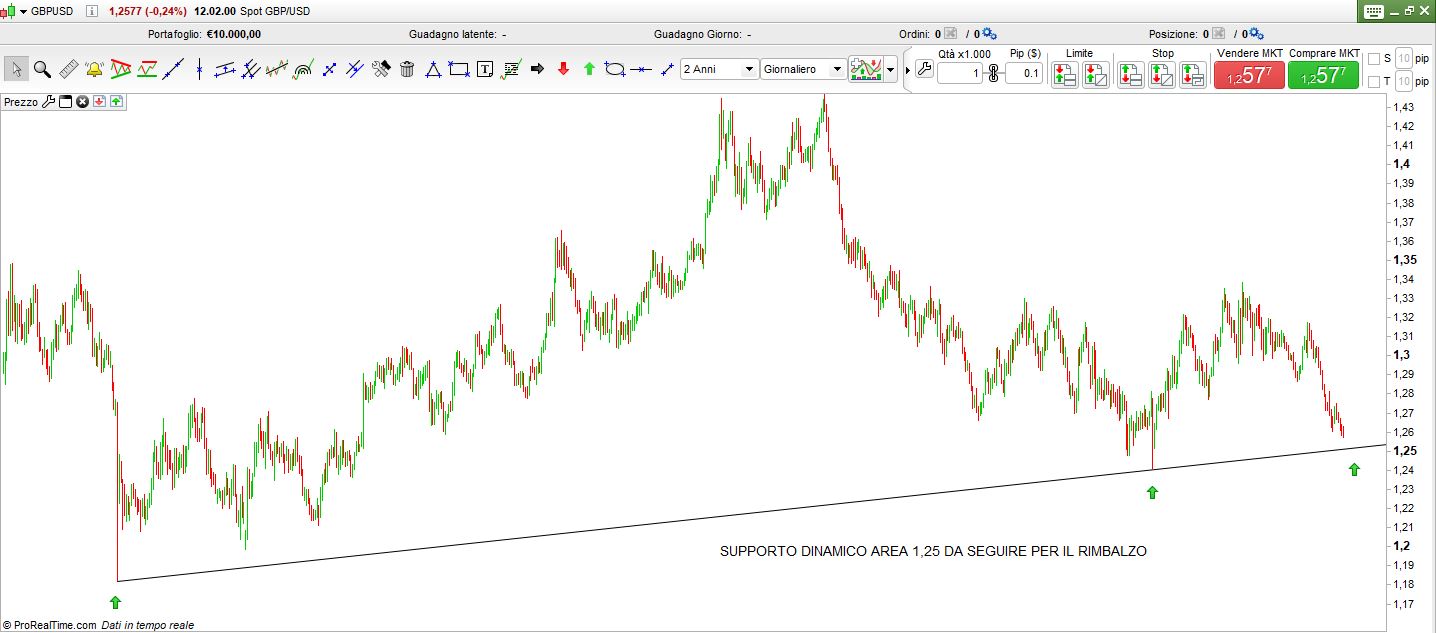Image resolution: width=1436 pixels, height=633 pixels.
Task: Enable the S stop-loss checkbox
Action: point(1373,58)
